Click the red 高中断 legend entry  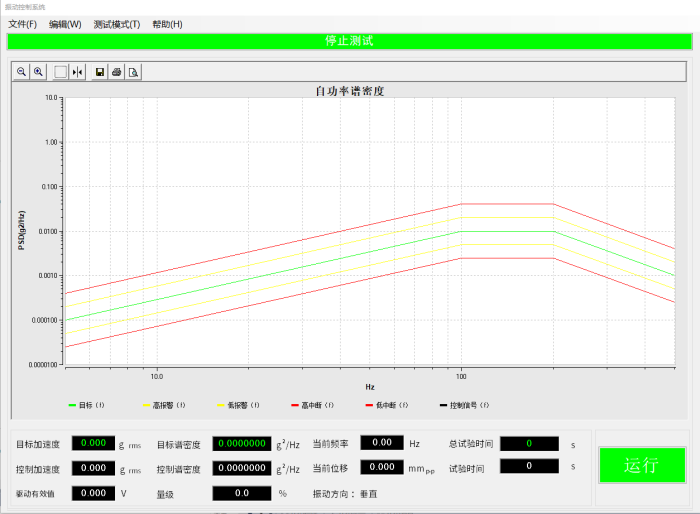(310, 405)
